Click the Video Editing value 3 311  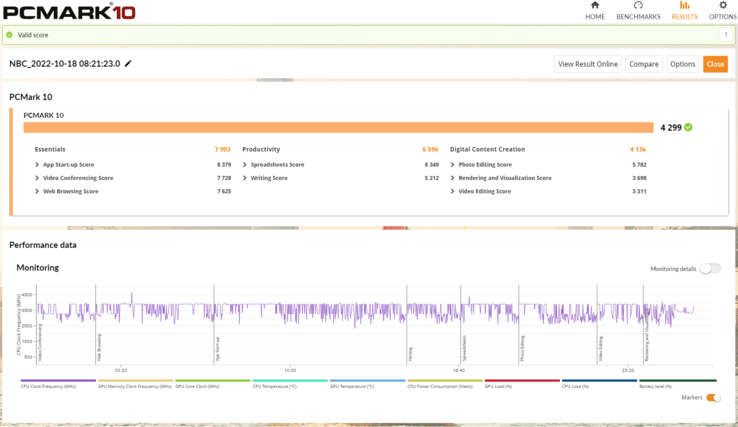(639, 191)
